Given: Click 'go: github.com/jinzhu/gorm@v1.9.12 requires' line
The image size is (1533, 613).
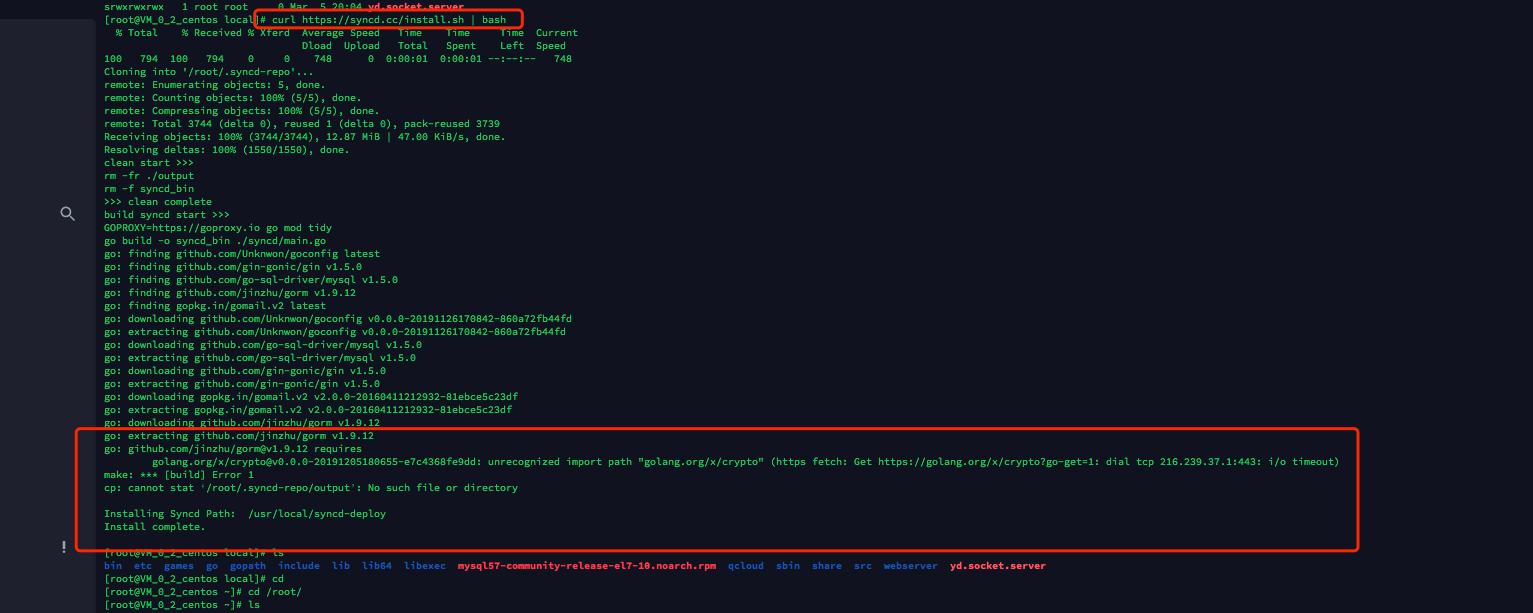Looking at the screenshot, I should pyautogui.click(x=233, y=449).
